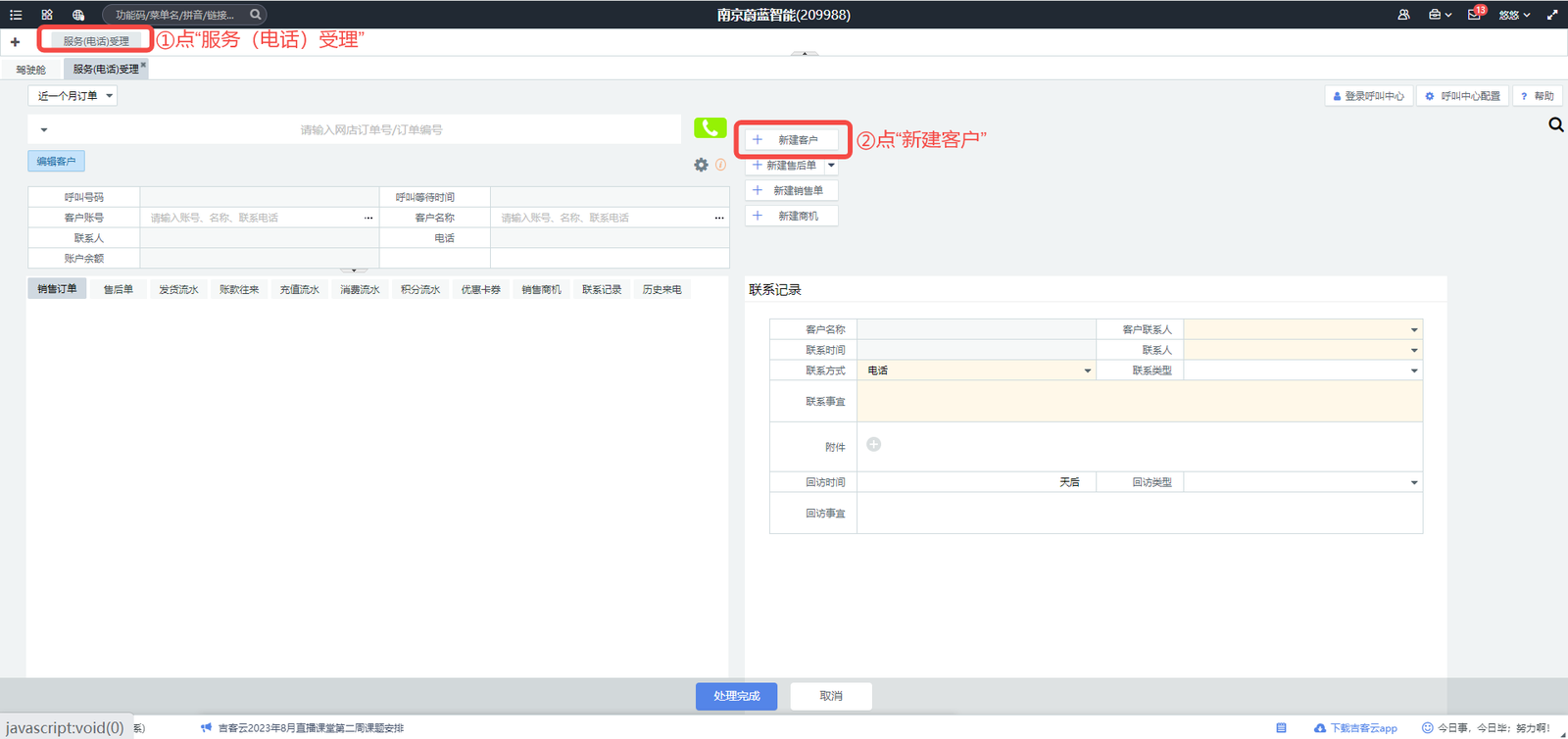Click the four-squares apps grid icon
Image resolution: width=1568 pixels, height=739 pixels.
pos(47,15)
